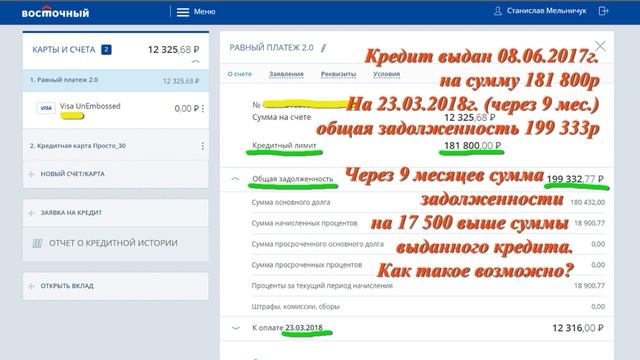This screenshot has width=640, height=360.
Task: Collapse the Карты и счета section
Action: (x=196, y=62)
